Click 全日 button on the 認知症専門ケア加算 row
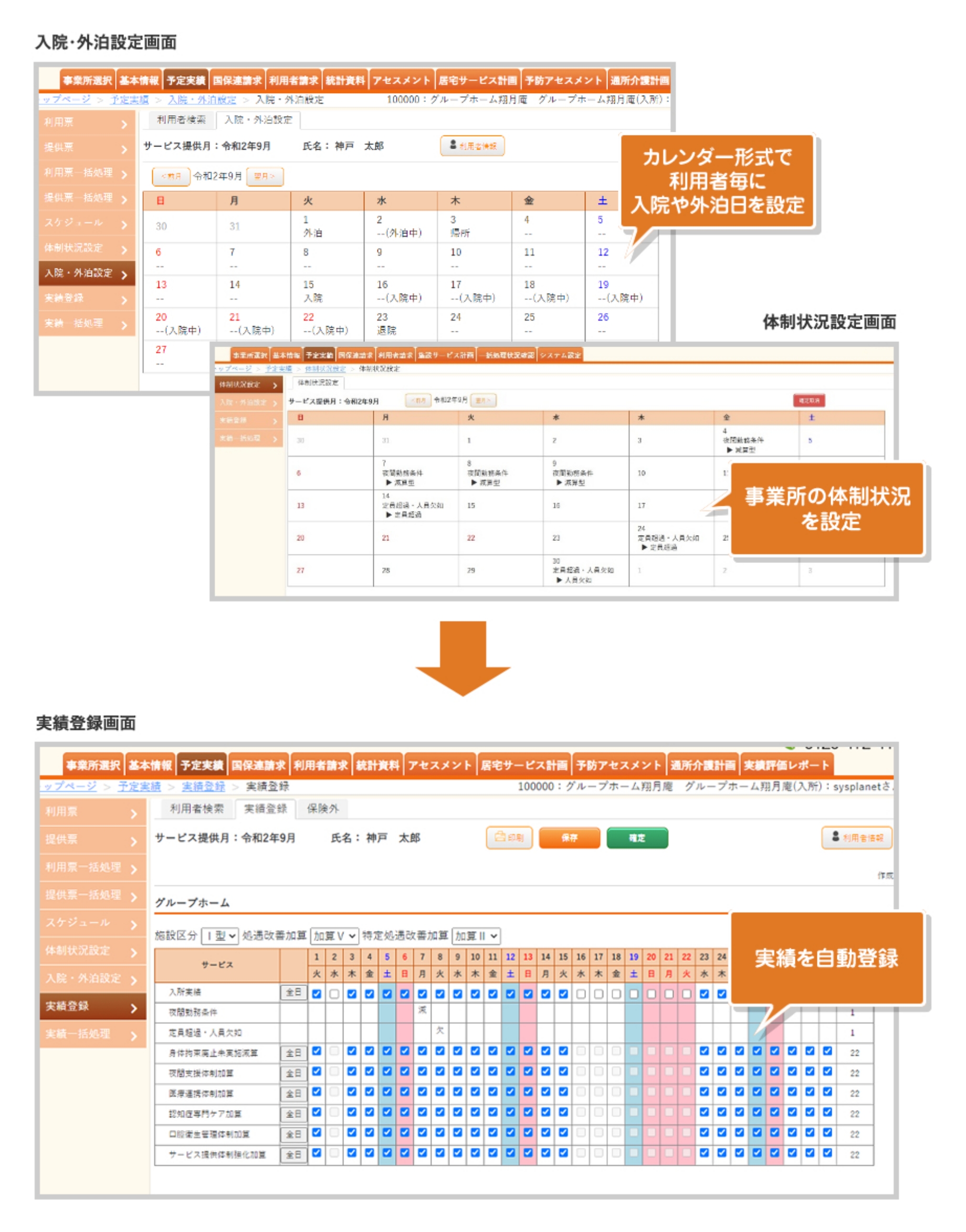The width and height of the screenshot is (966, 1232). [x=293, y=1114]
